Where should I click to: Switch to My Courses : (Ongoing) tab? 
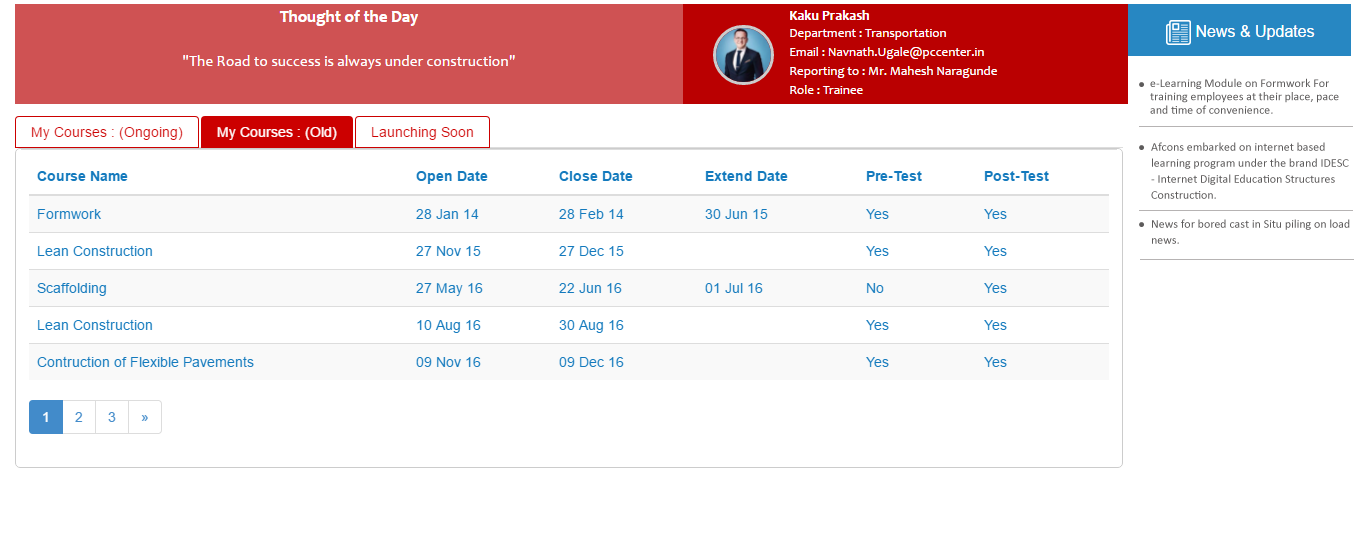coord(107,132)
